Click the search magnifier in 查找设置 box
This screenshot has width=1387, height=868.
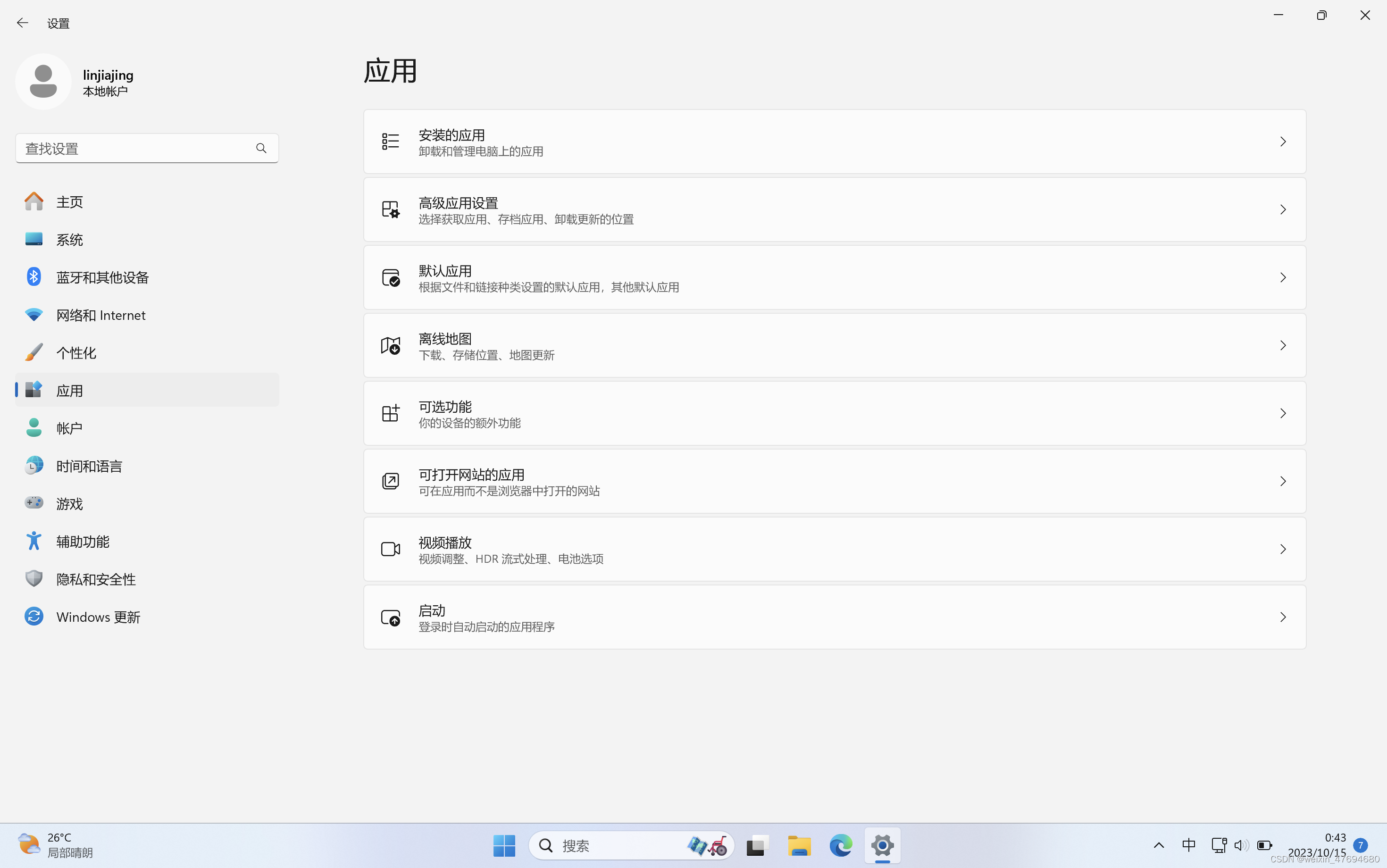261,149
